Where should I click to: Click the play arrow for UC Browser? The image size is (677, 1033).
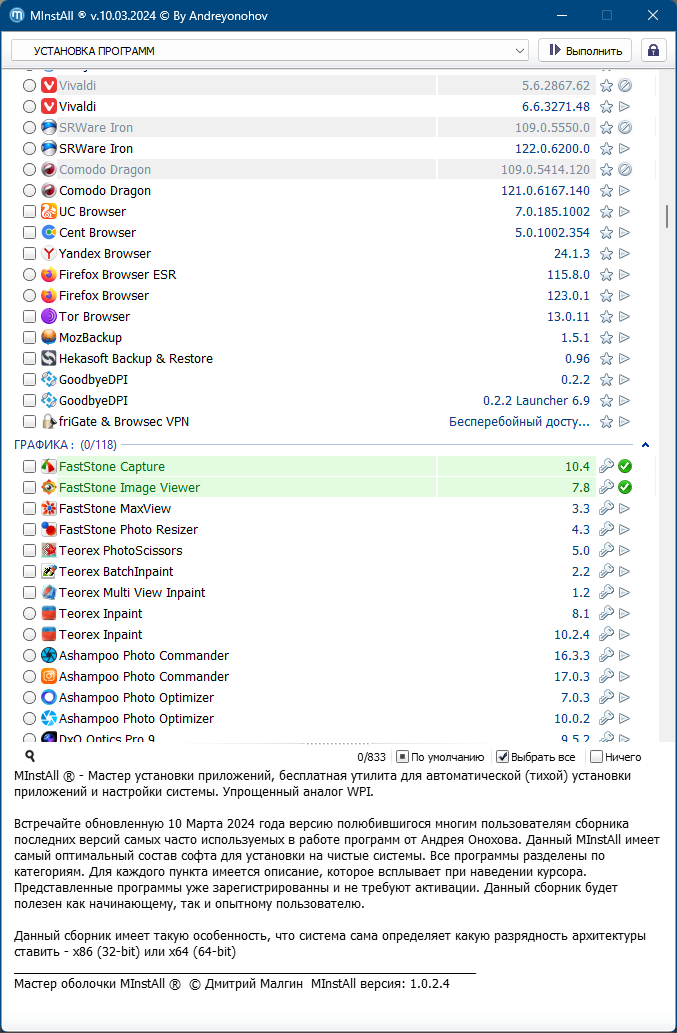click(x=625, y=212)
